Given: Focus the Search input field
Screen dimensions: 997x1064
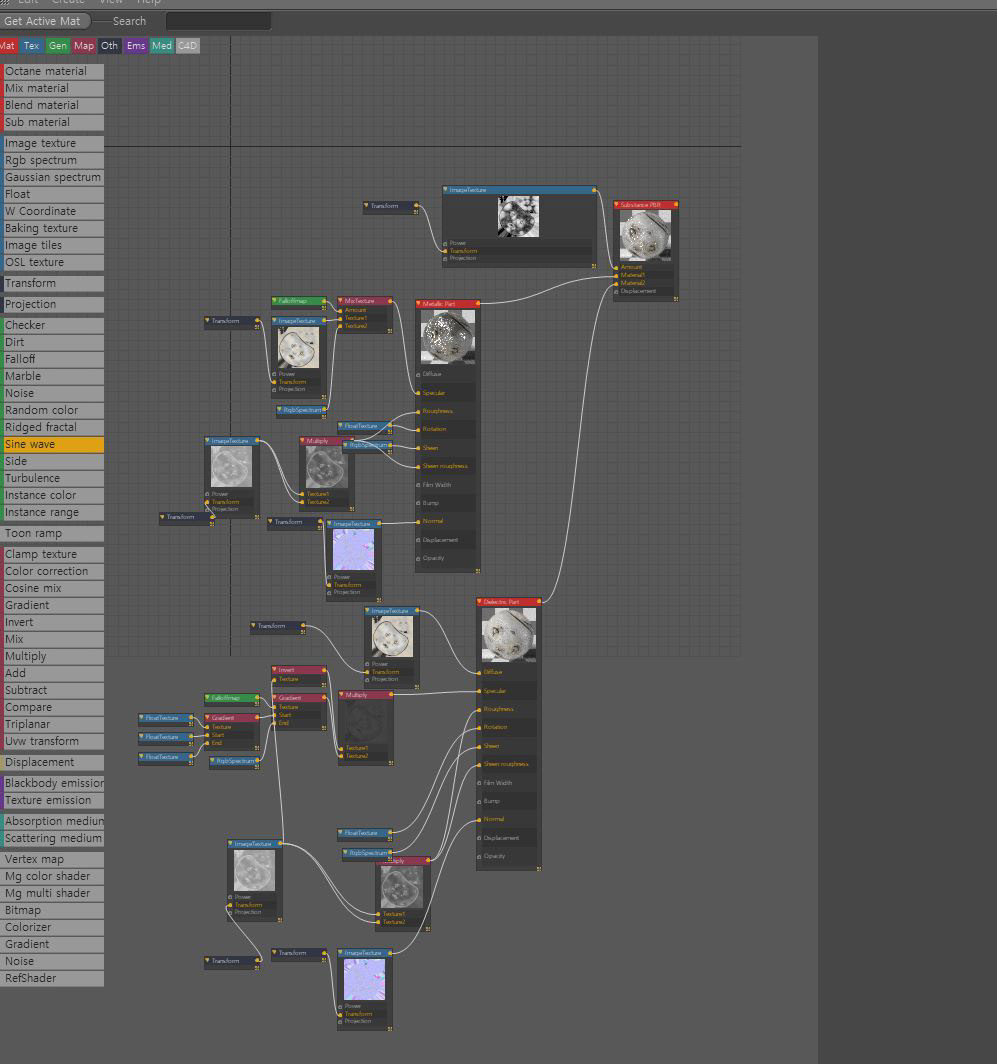Looking at the screenshot, I should [218, 21].
